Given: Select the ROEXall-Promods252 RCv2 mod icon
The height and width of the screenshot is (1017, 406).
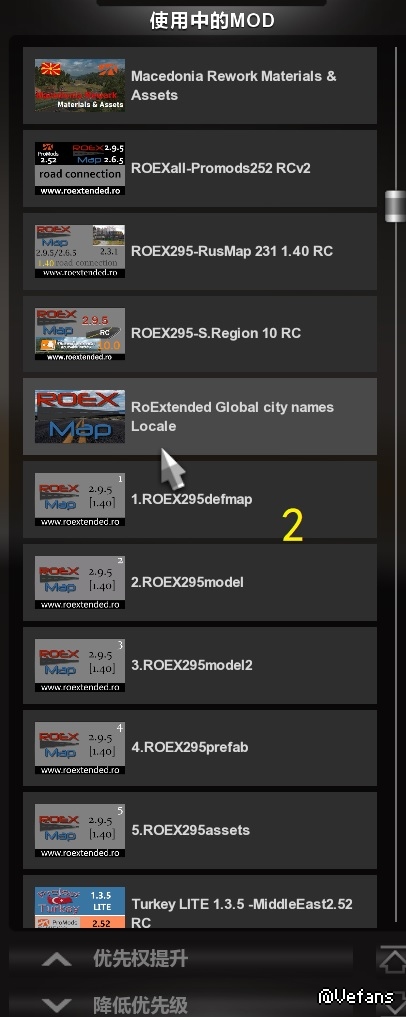Looking at the screenshot, I should [x=80, y=169].
